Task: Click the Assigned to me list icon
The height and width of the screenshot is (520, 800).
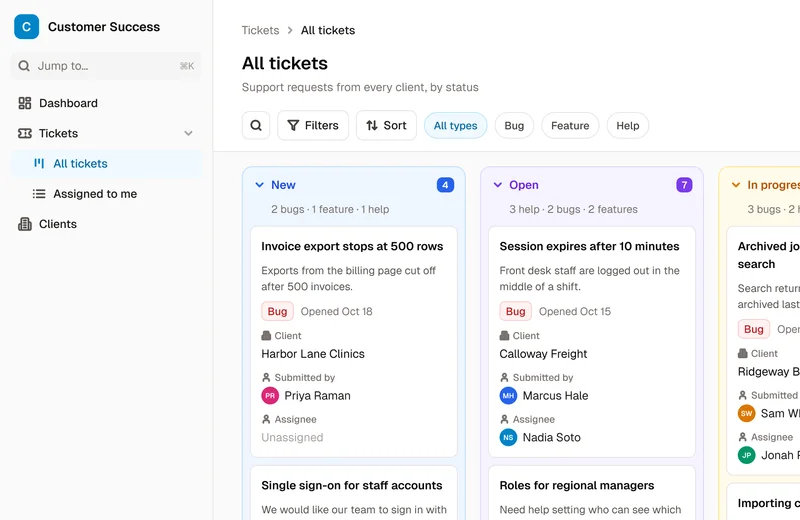Action: [39, 194]
